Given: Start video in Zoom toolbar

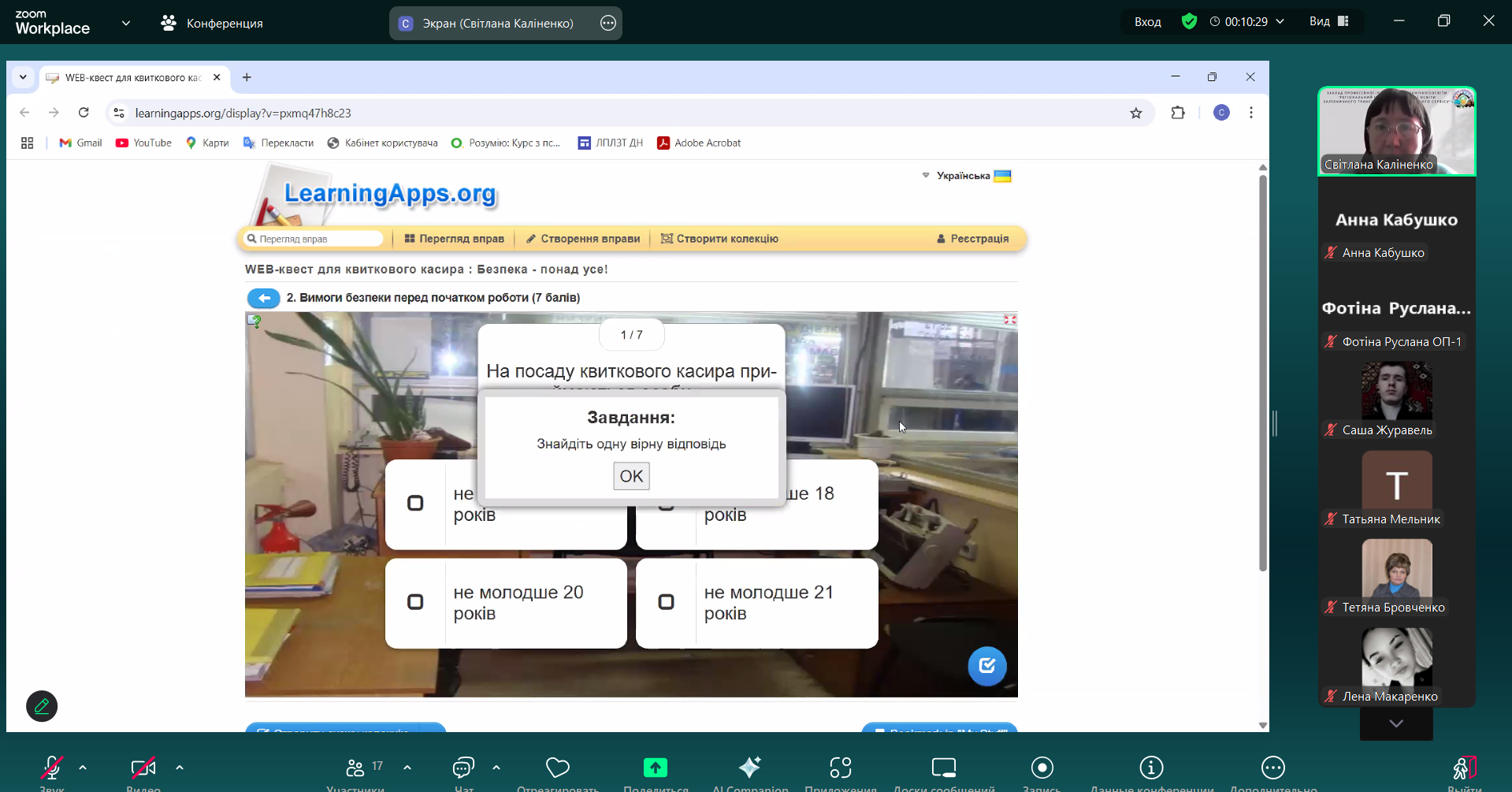Looking at the screenshot, I should point(143,770).
